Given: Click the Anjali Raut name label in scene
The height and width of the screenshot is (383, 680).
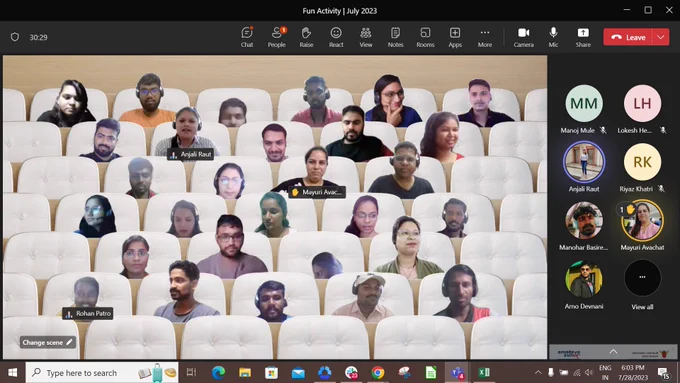Looking at the screenshot, I should (191, 154).
